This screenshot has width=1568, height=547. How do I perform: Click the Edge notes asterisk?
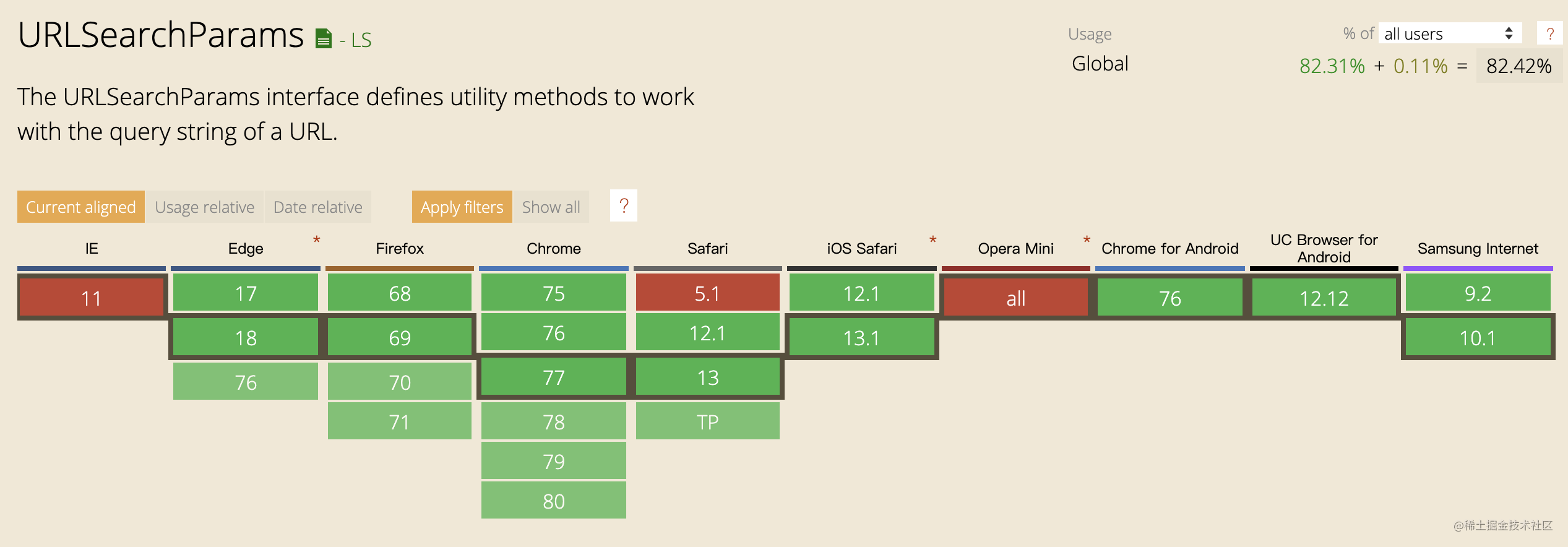pos(316,239)
